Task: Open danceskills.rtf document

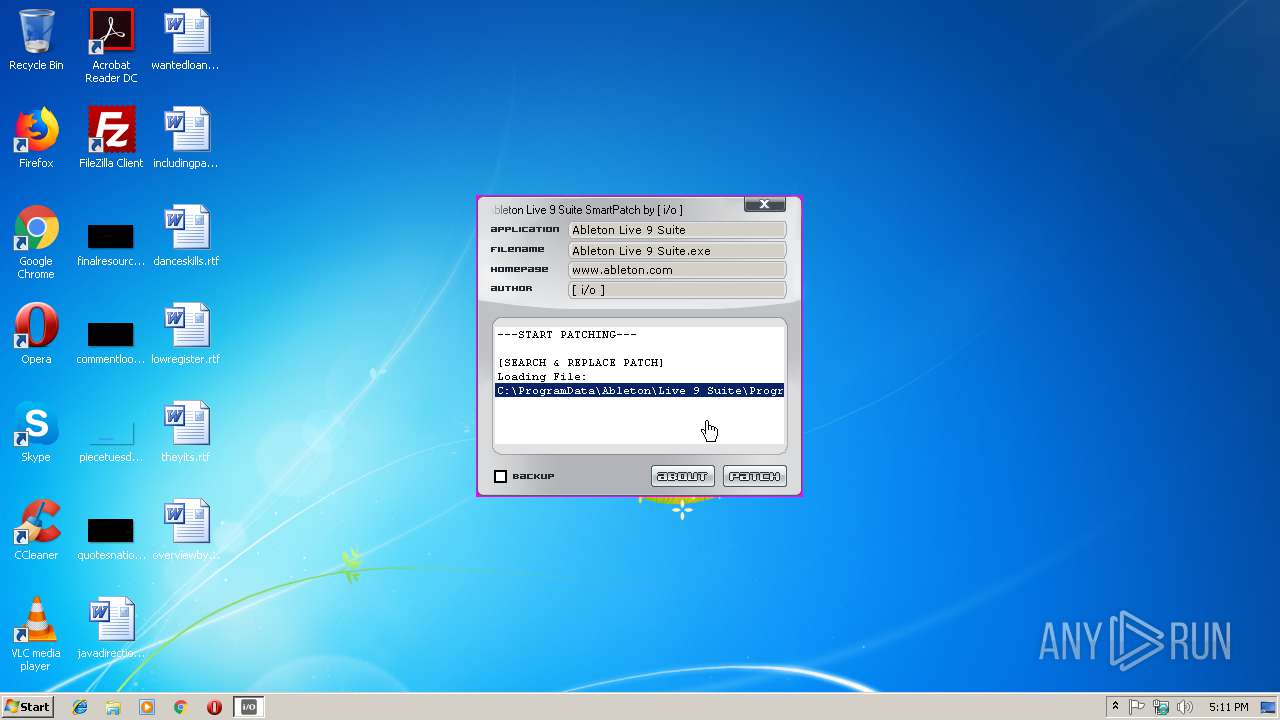Action: (186, 236)
